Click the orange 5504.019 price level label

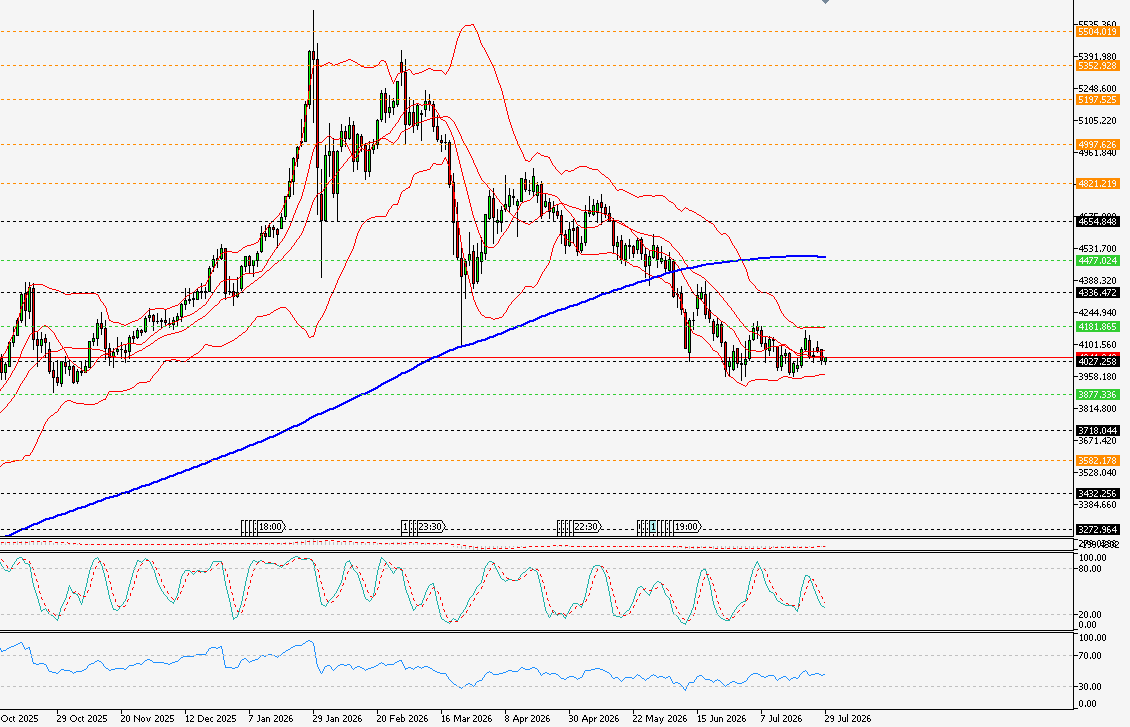point(1097,32)
